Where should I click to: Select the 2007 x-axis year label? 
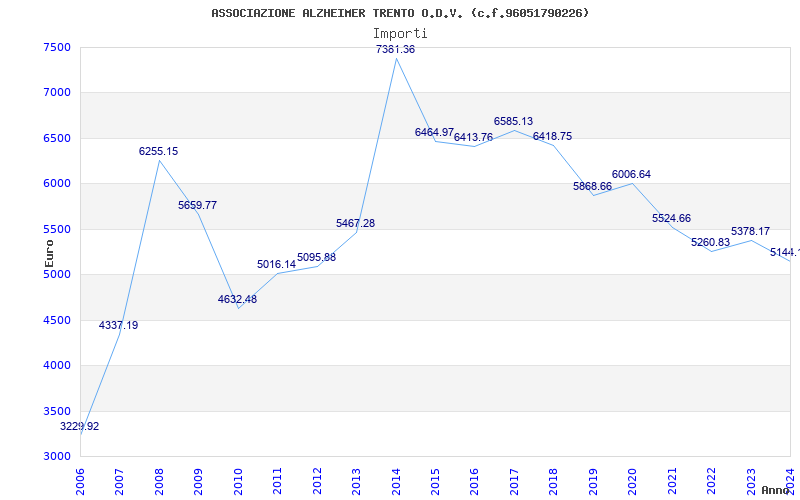tap(119, 482)
